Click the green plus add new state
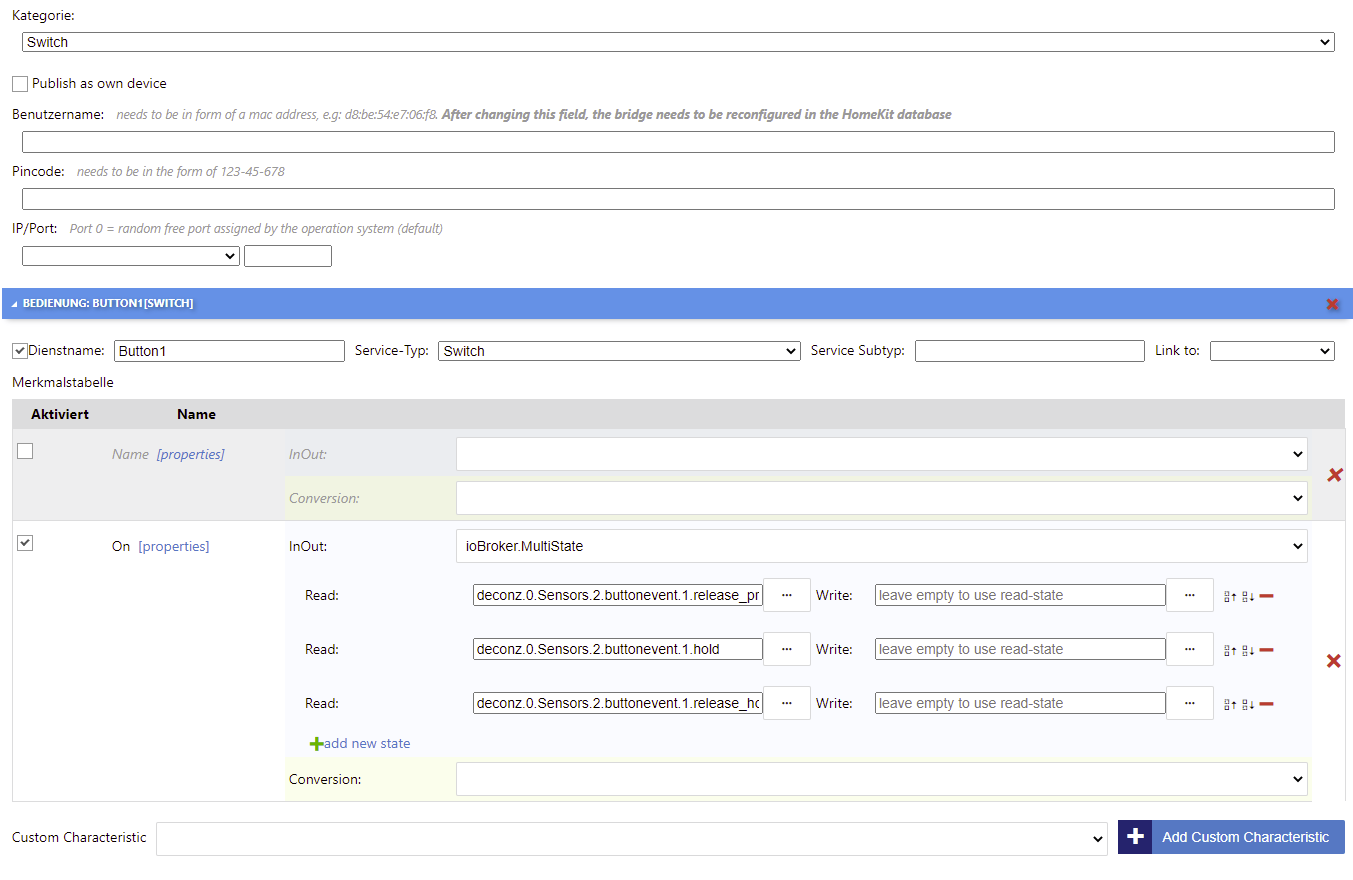The width and height of the screenshot is (1353, 880). [x=316, y=744]
